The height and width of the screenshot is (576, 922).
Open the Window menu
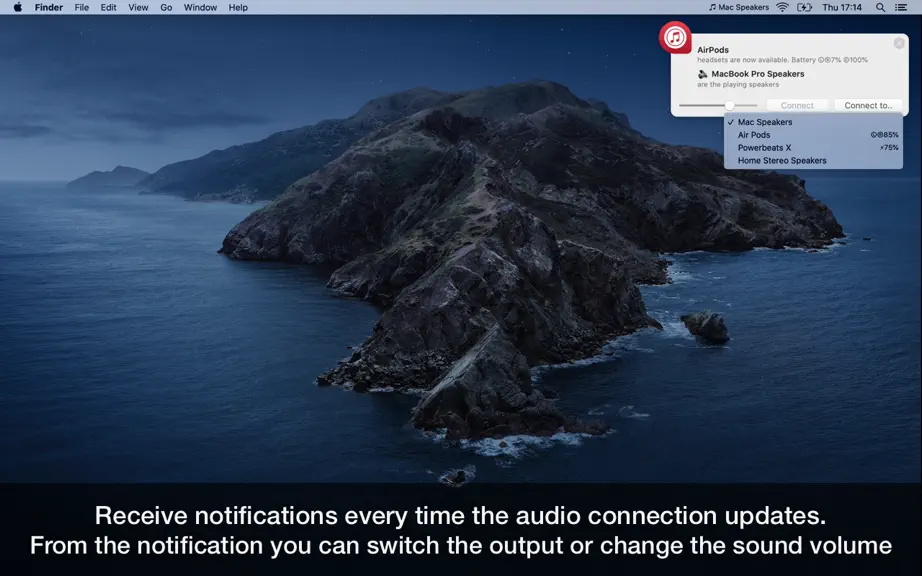(200, 7)
